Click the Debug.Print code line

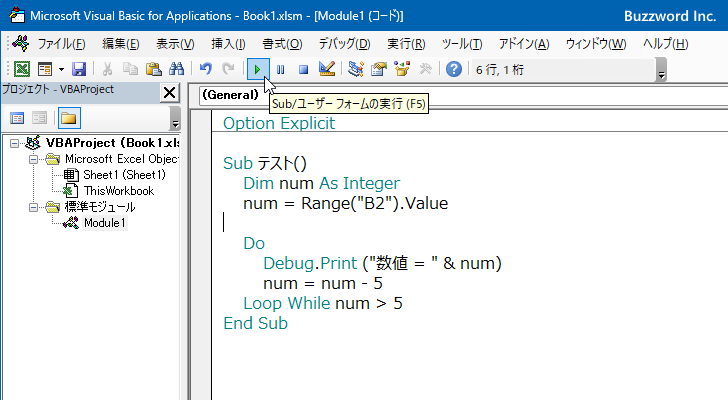coord(382,263)
